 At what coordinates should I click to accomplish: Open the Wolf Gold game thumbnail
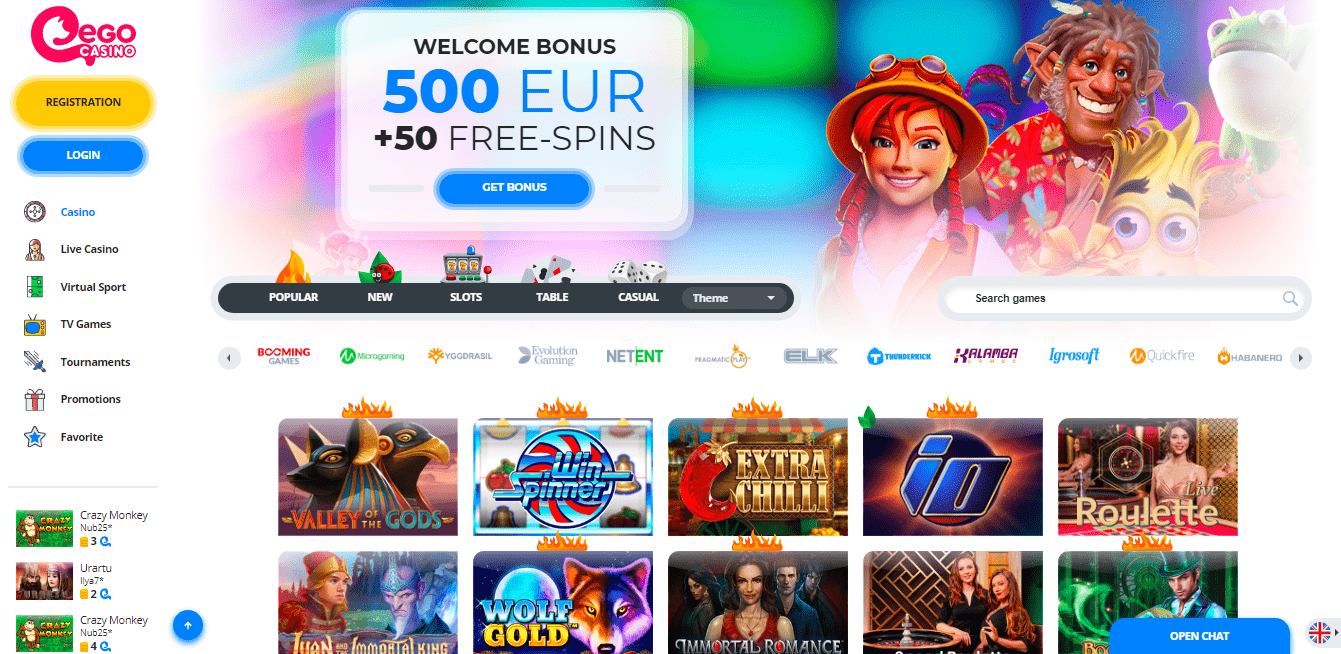click(x=563, y=602)
